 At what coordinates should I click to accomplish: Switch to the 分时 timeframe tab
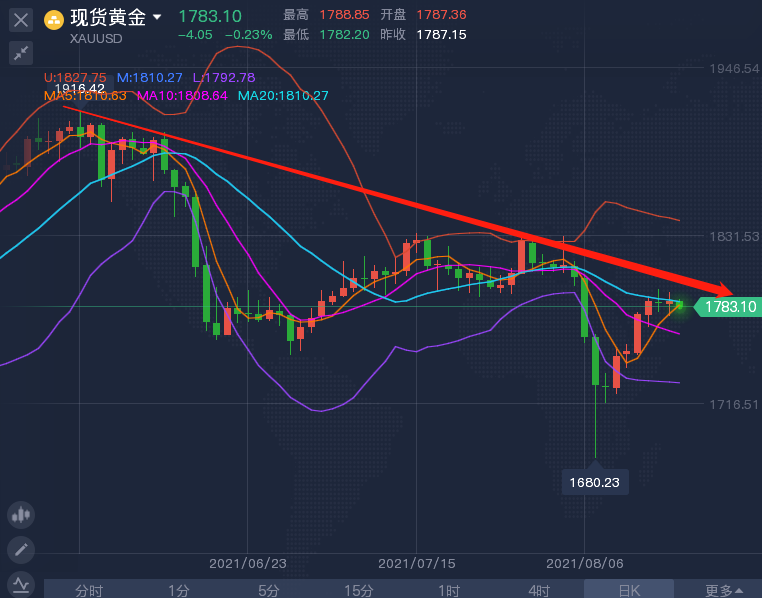89,590
